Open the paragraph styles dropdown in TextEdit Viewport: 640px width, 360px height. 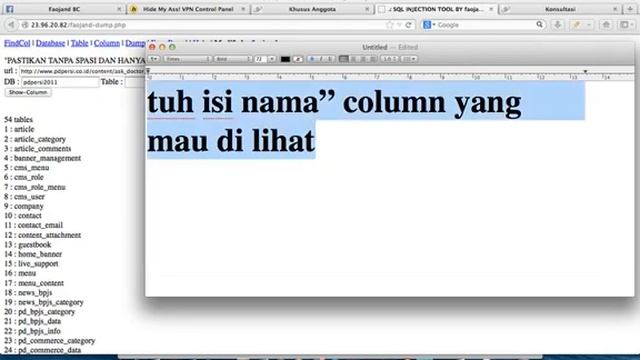[x=154, y=59]
